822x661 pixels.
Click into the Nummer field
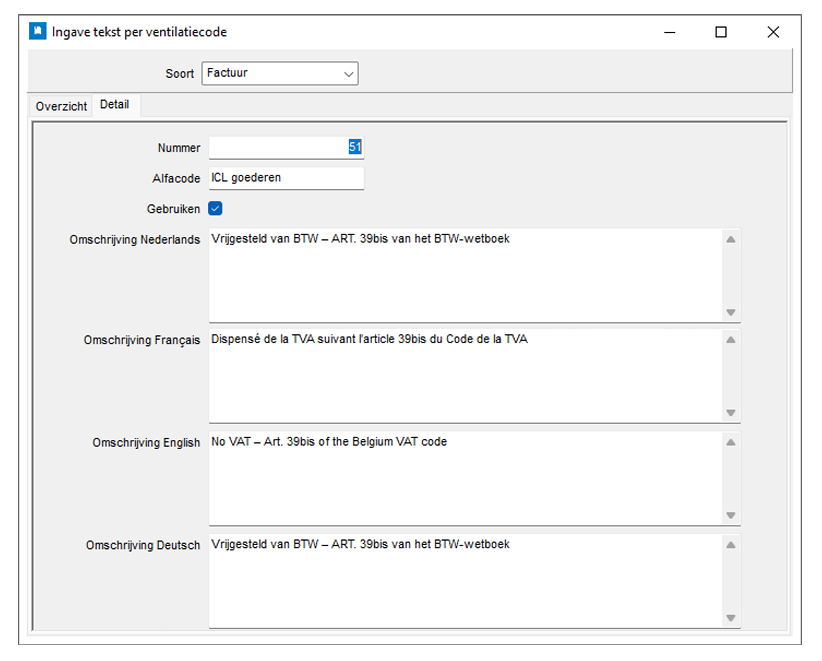[x=286, y=147]
